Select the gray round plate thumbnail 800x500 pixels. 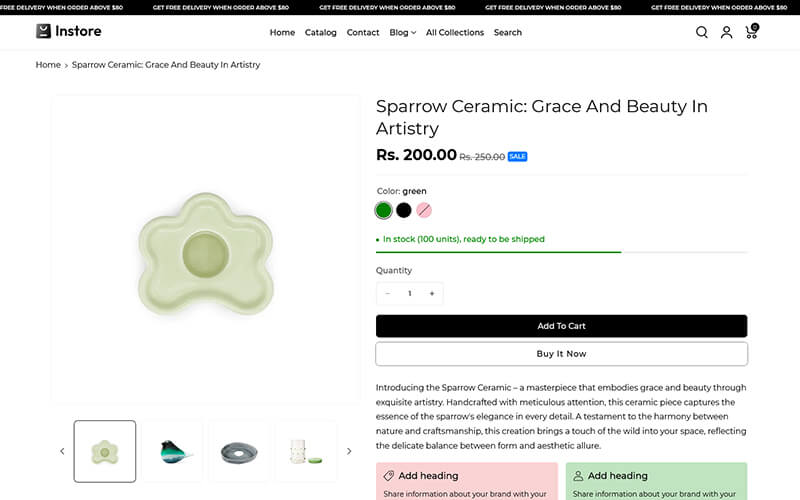click(239, 451)
